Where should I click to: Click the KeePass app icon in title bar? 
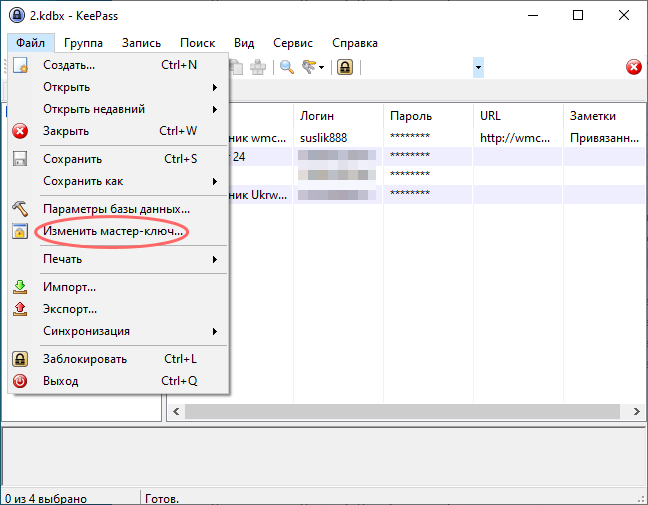(x=17, y=16)
